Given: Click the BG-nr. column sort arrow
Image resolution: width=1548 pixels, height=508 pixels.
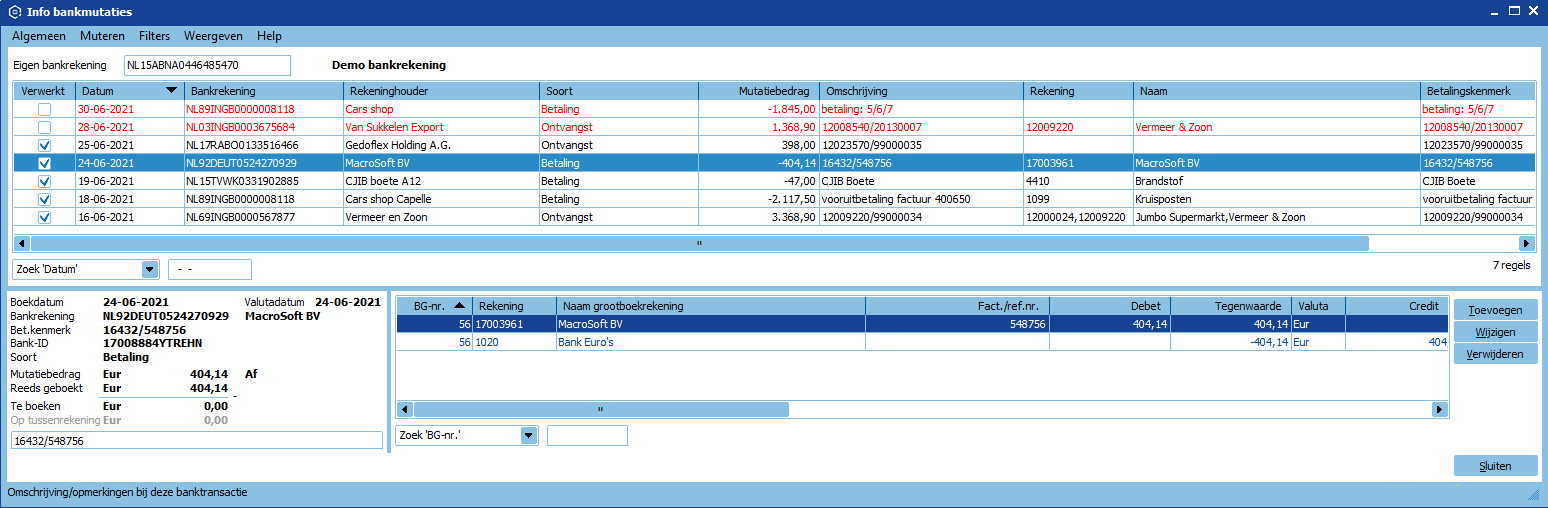Looking at the screenshot, I should 459,306.
